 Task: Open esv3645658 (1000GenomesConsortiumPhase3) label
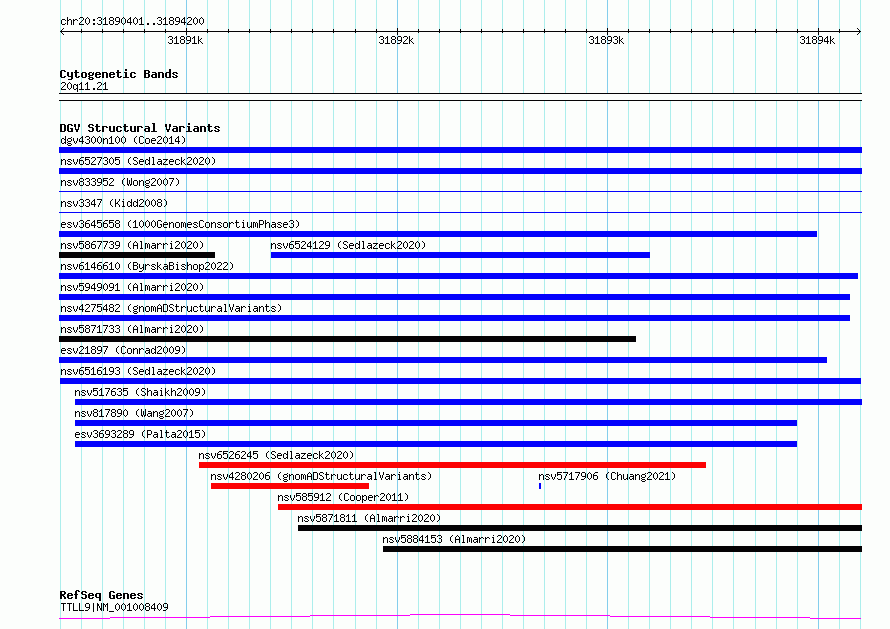click(x=180, y=224)
